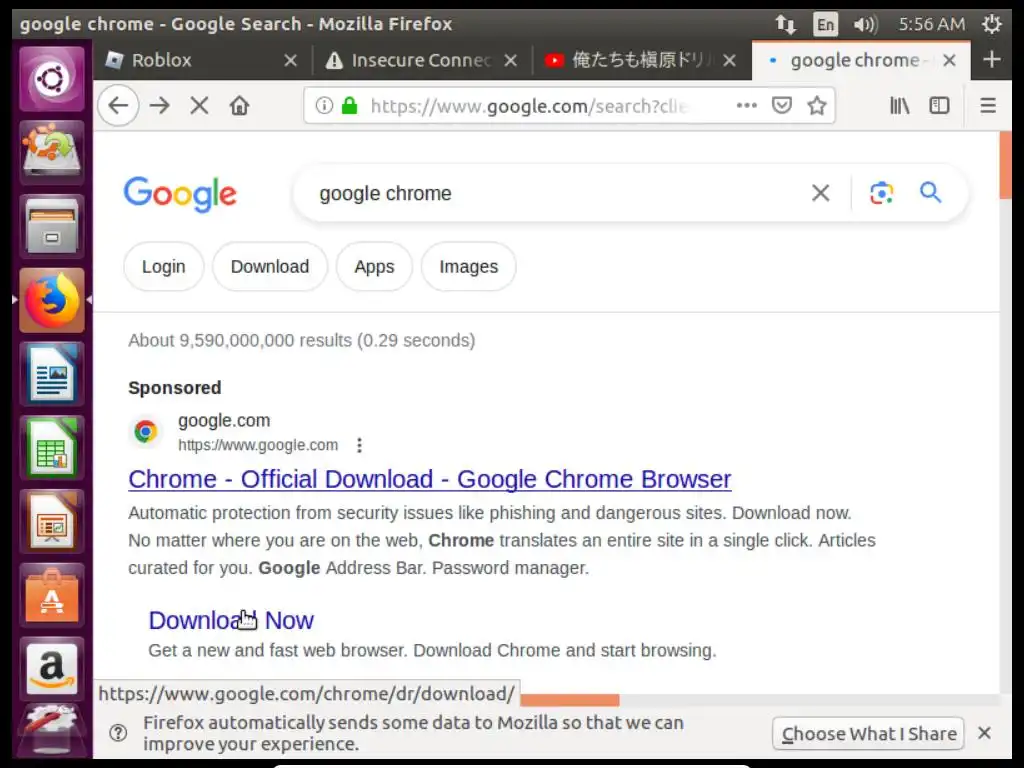Click the Firefox back arrow button
1024x768 pixels.
[x=118, y=105]
